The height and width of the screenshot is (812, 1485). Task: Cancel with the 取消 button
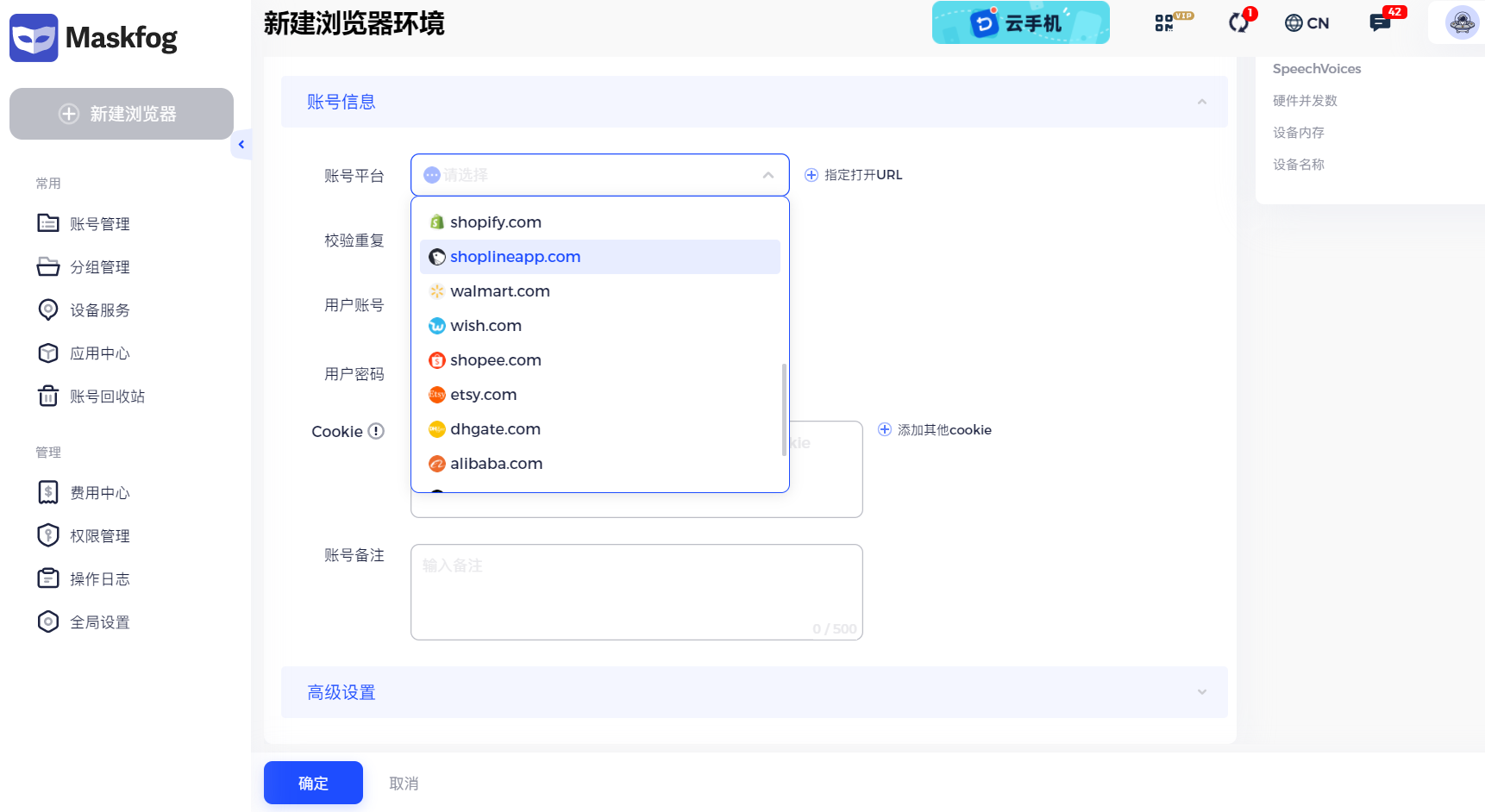(x=404, y=783)
